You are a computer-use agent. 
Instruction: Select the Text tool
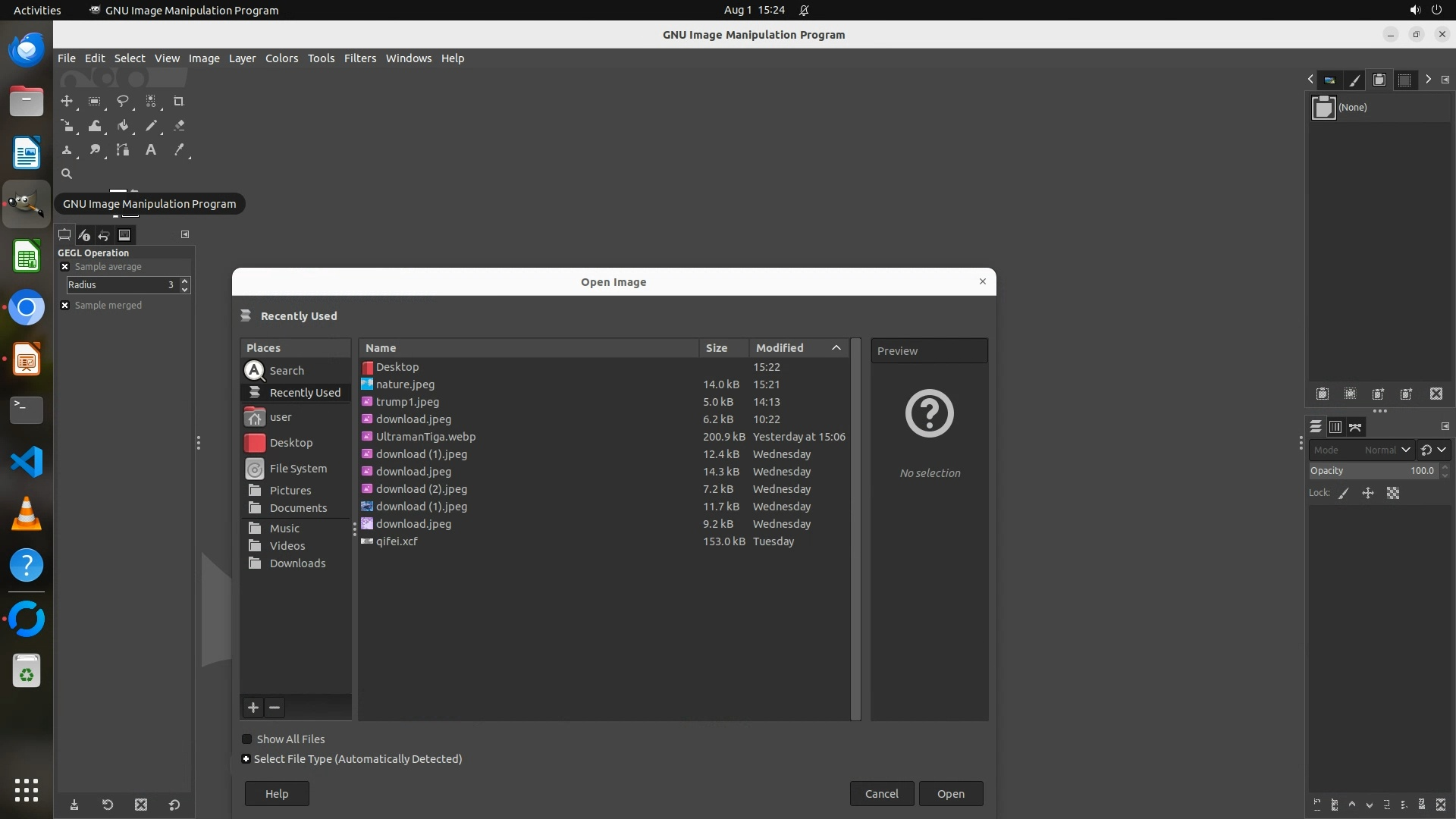[151, 150]
